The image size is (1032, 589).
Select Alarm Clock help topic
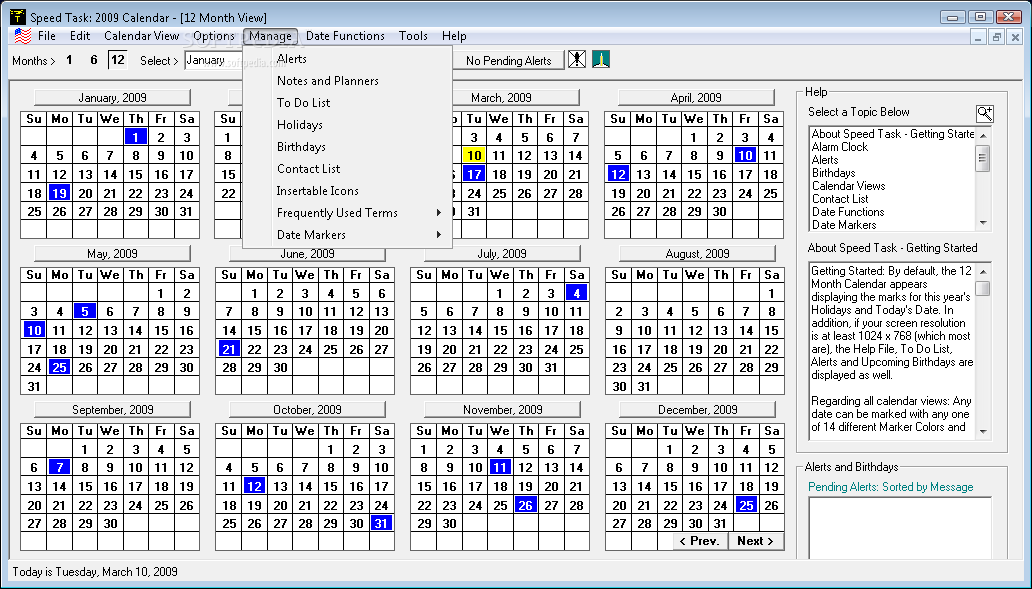point(839,147)
